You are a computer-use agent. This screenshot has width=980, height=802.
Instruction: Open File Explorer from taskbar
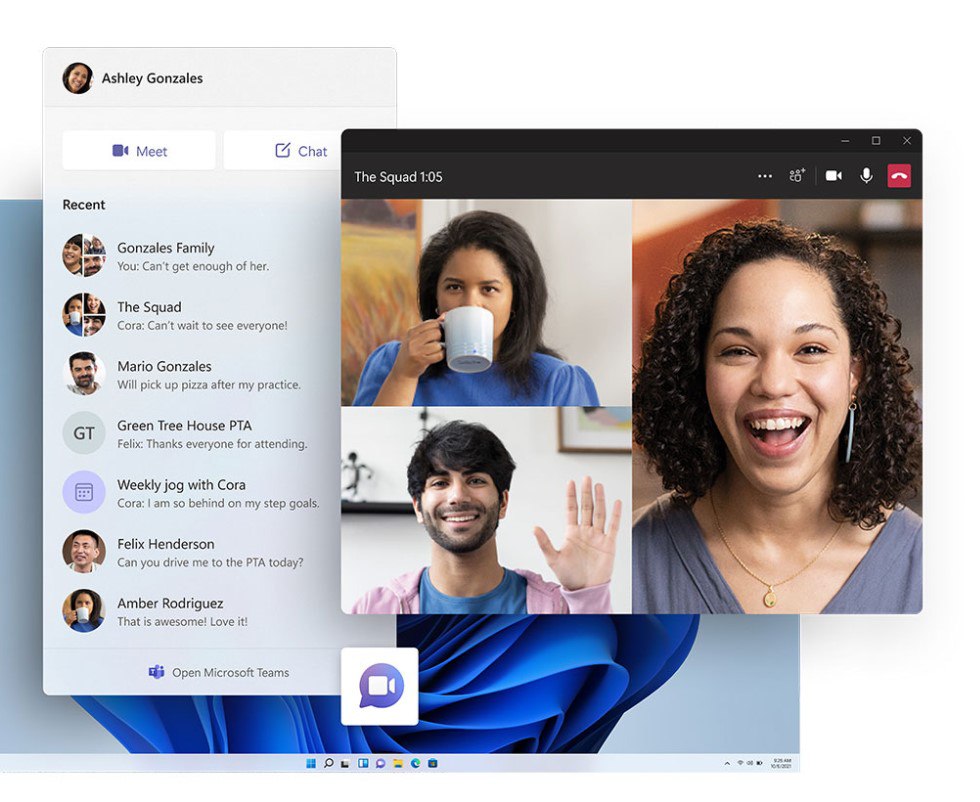(398, 763)
